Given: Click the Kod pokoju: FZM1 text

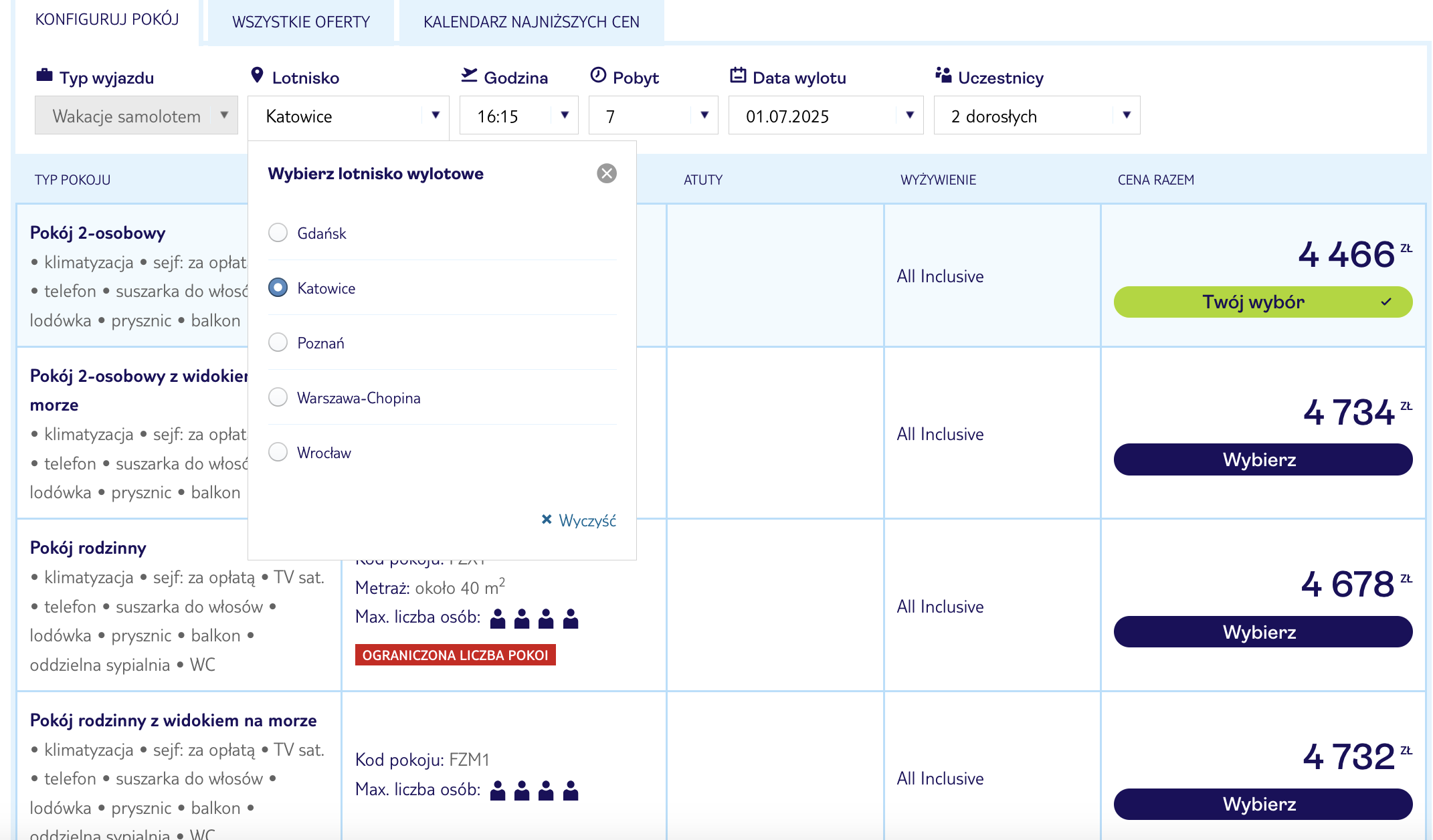Looking at the screenshot, I should tap(422, 760).
